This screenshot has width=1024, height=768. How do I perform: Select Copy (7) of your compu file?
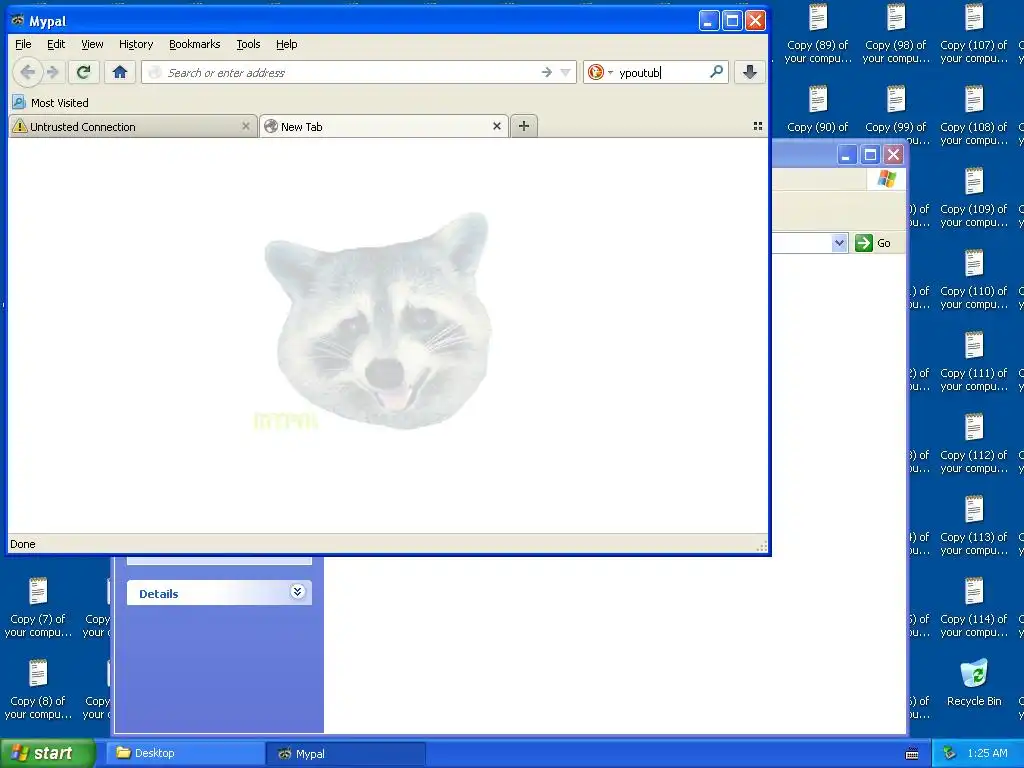38,607
